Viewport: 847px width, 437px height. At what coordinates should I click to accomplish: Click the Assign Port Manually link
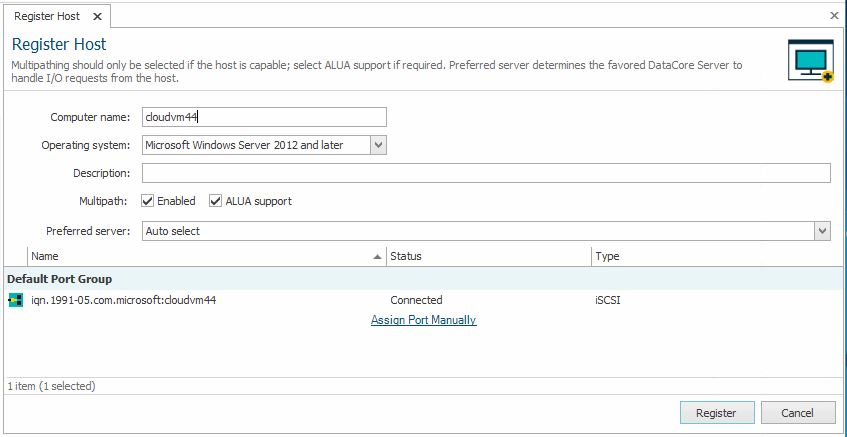[423, 320]
